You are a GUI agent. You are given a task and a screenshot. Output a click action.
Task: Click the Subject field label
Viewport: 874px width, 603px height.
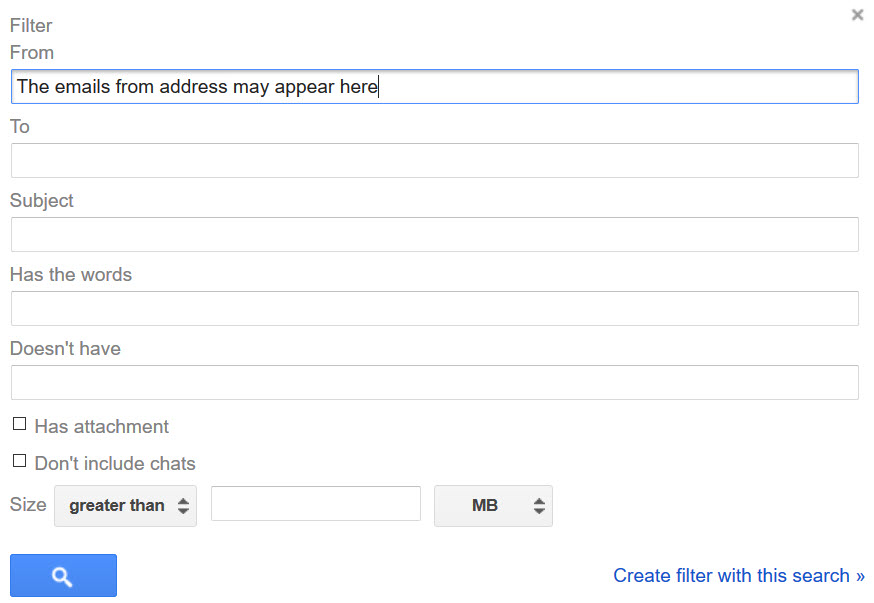pos(42,200)
